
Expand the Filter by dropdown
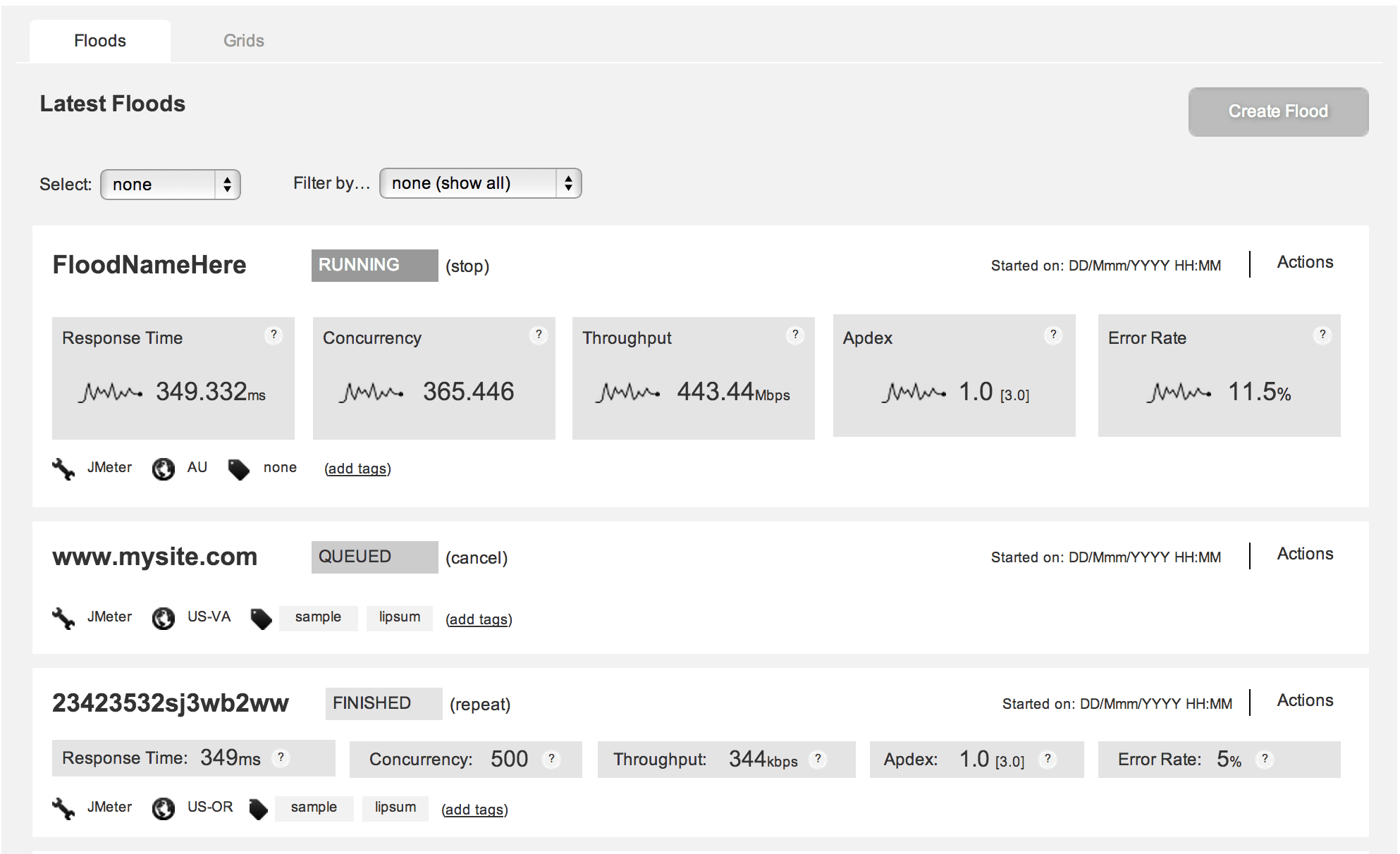pyautogui.click(x=481, y=183)
